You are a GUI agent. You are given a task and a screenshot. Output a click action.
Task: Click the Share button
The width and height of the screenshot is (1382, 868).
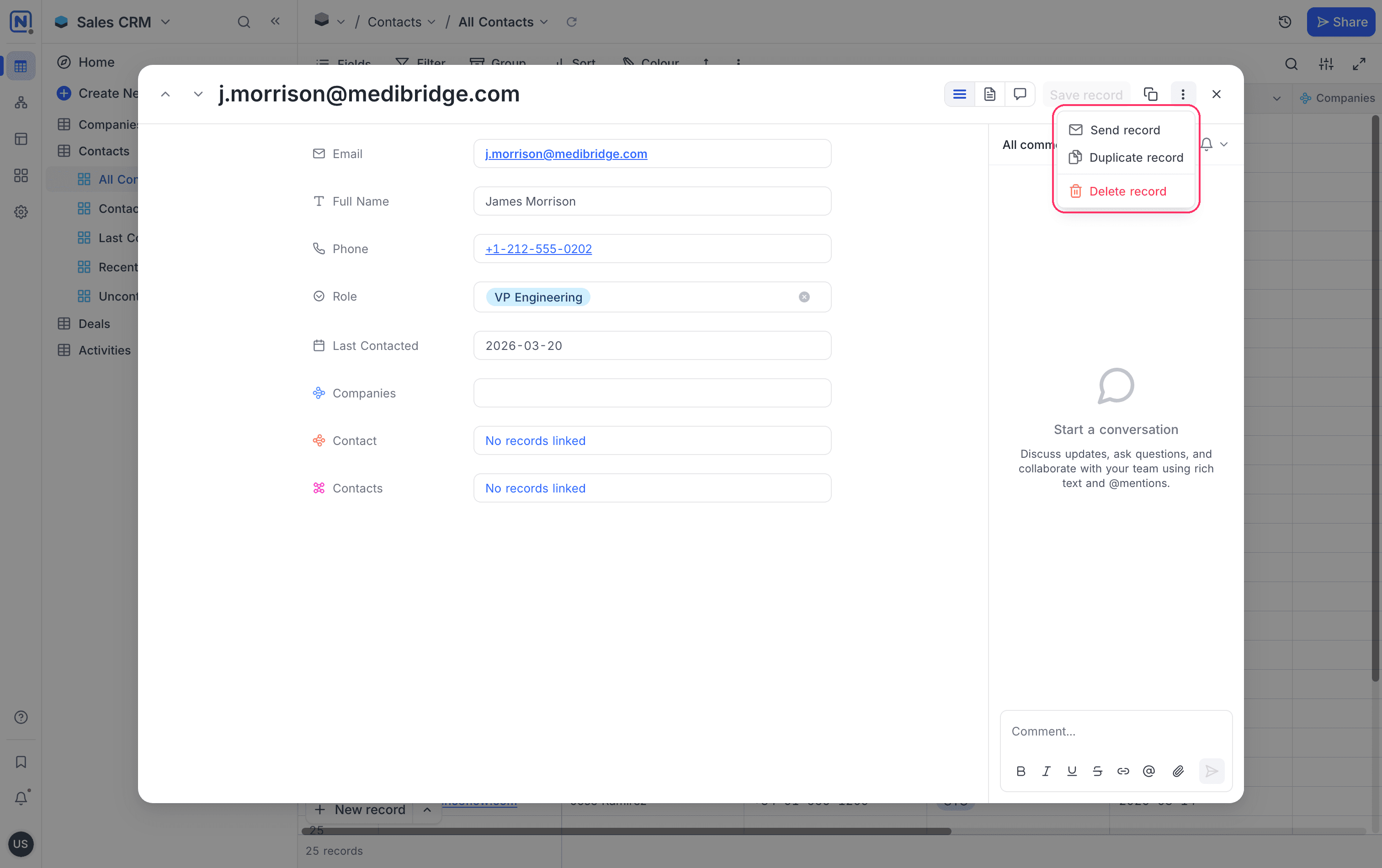1342,22
